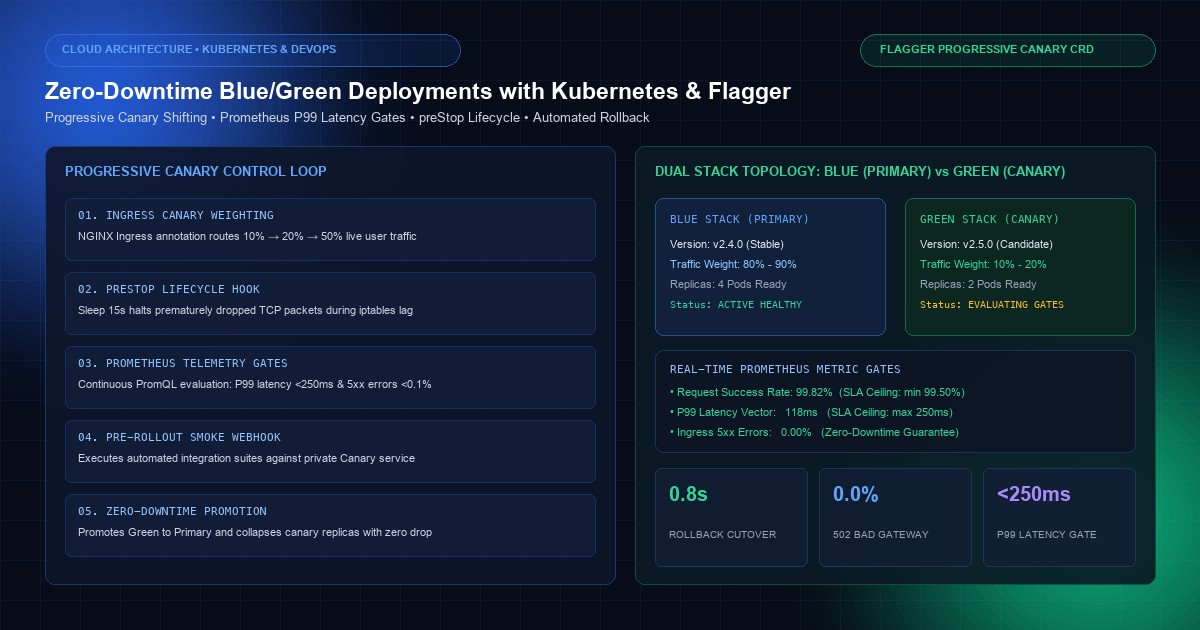The width and height of the screenshot is (1200, 630).
Task: Select the Green Stack (Canary) card title
Action: click(989, 219)
